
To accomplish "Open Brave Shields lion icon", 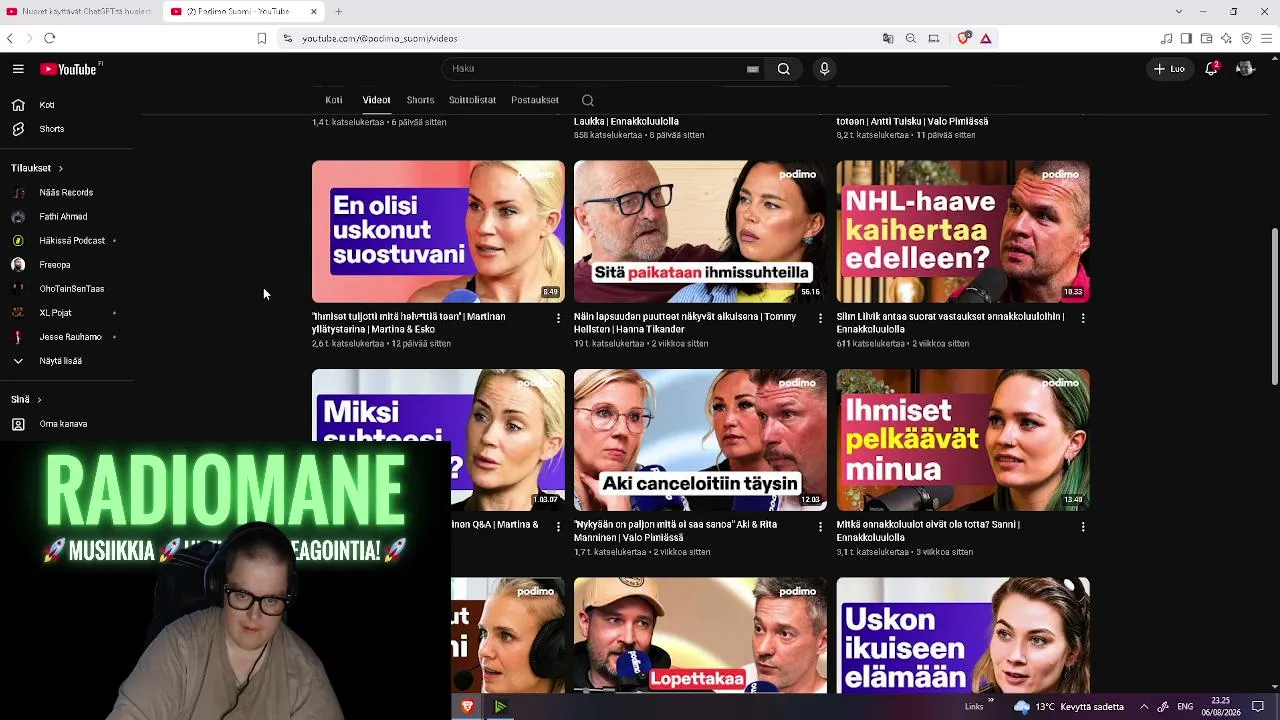I will (964, 38).
